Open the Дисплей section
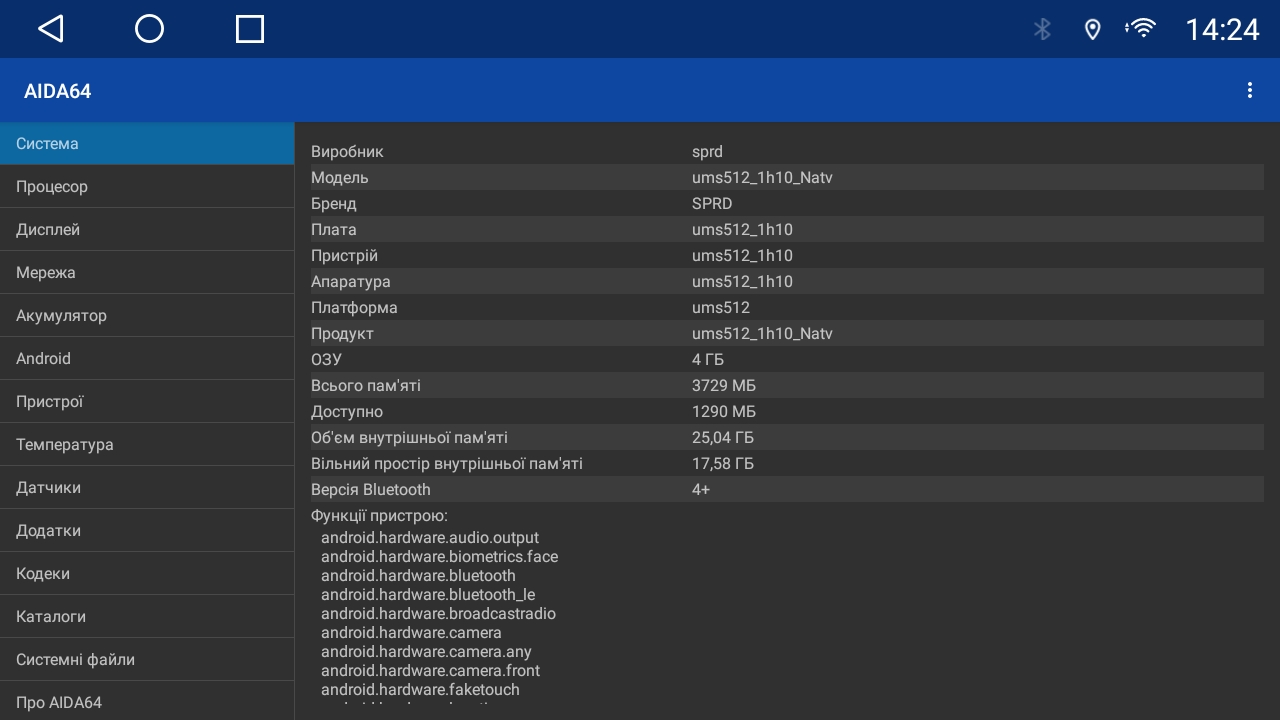Viewport: 1280px width, 720px height. pos(147,230)
